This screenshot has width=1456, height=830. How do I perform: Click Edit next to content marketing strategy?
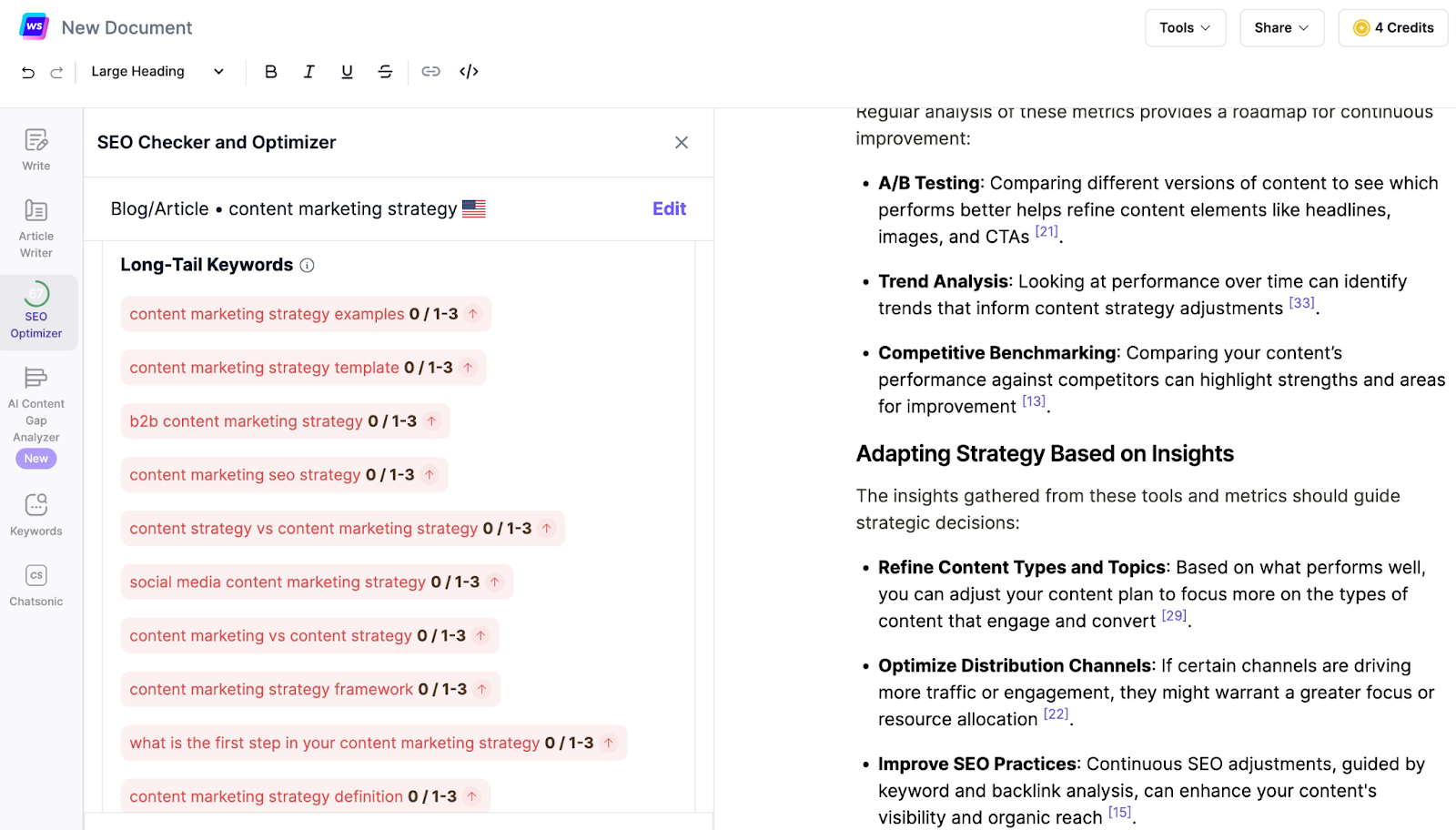(669, 209)
